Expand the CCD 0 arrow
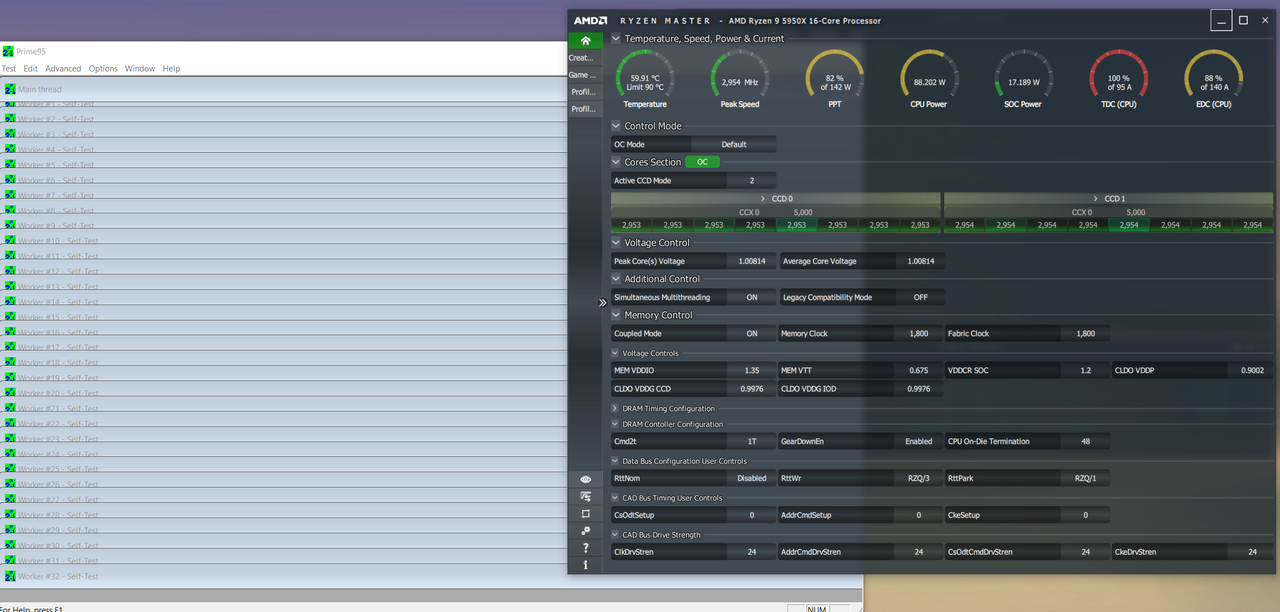1280x612 pixels. coord(763,199)
